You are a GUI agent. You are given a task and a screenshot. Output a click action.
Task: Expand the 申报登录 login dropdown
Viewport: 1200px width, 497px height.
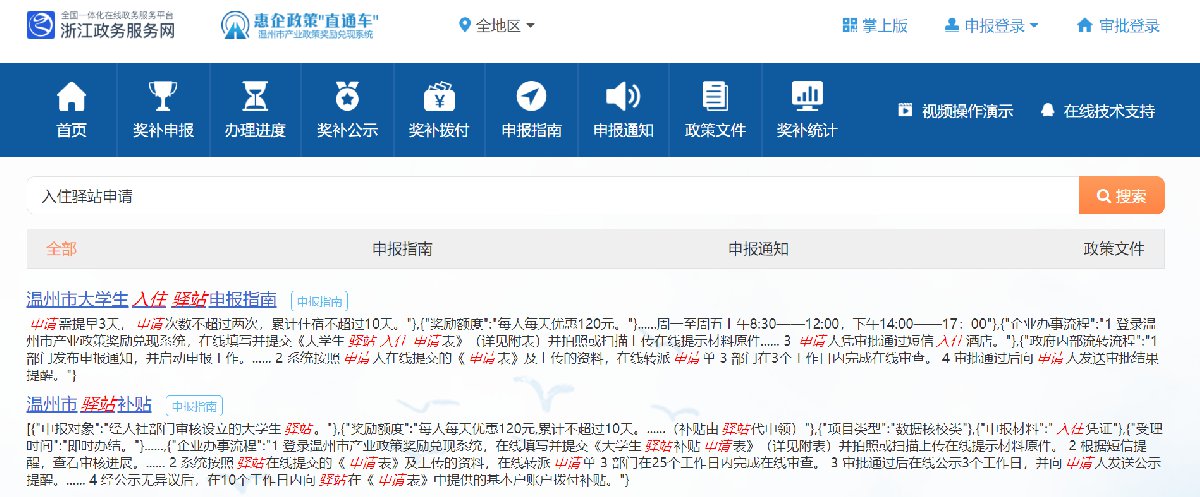[x=990, y=26]
